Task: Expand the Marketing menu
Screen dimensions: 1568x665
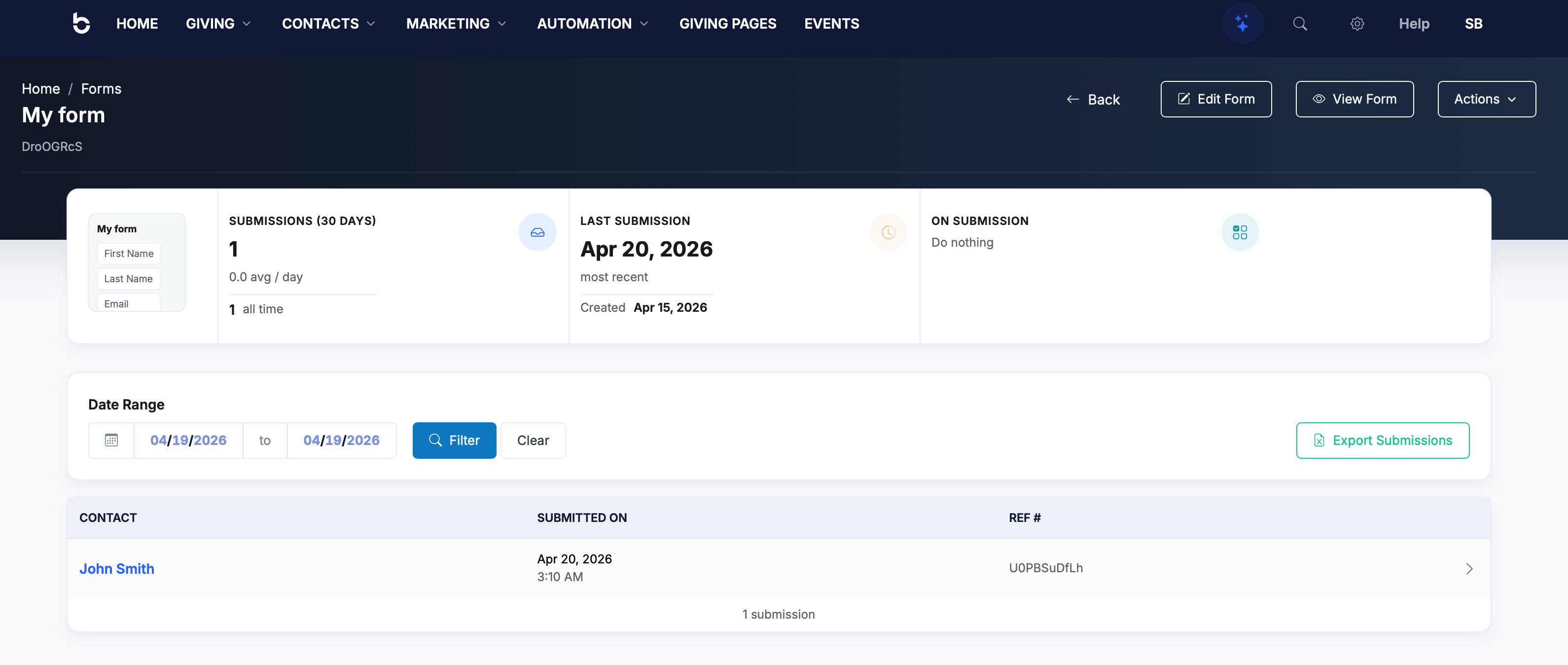Action: 456,23
